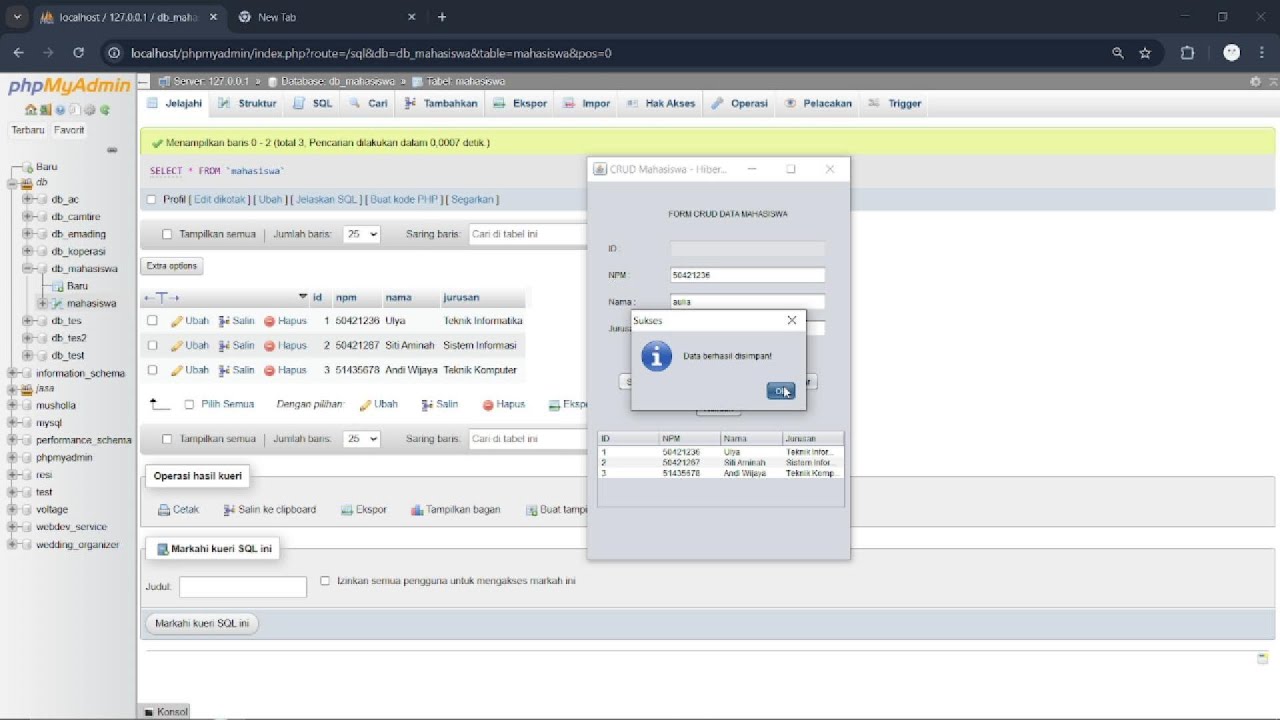Click the Salin copy icon for Andi Wijaya
The image size is (1280, 720).
click(x=225, y=370)
